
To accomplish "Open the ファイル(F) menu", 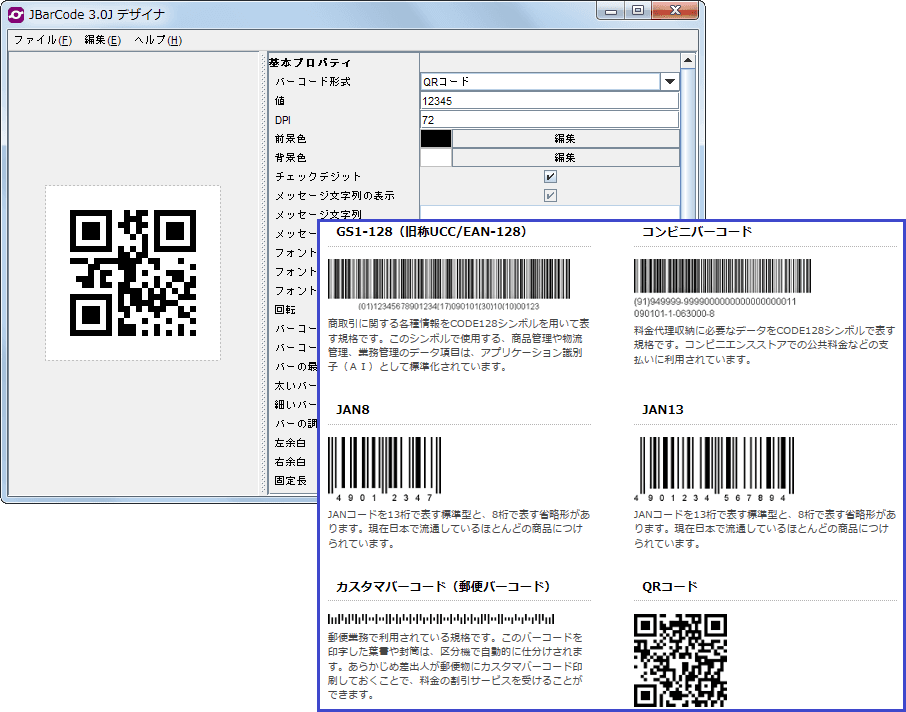I will coord(43,40).
